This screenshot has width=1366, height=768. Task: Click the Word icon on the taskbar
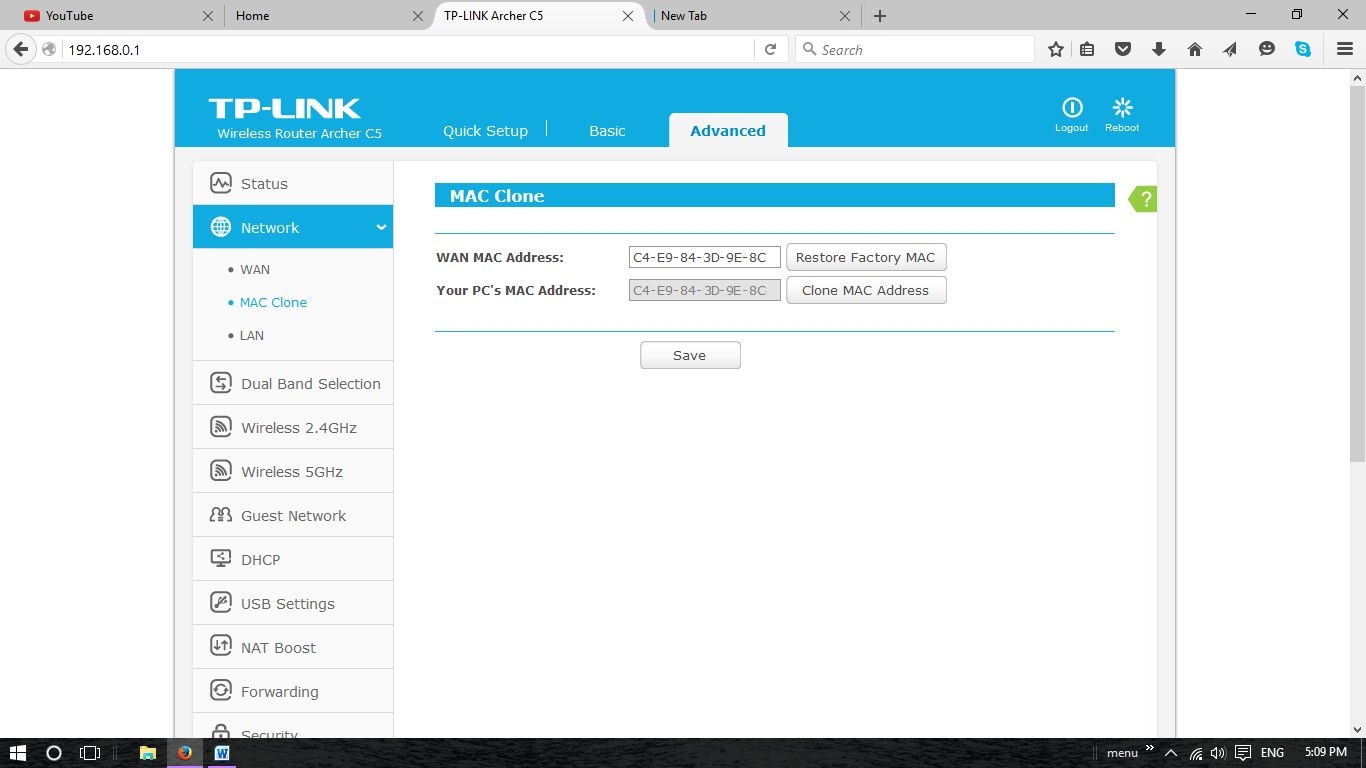(x=221, y=753)
